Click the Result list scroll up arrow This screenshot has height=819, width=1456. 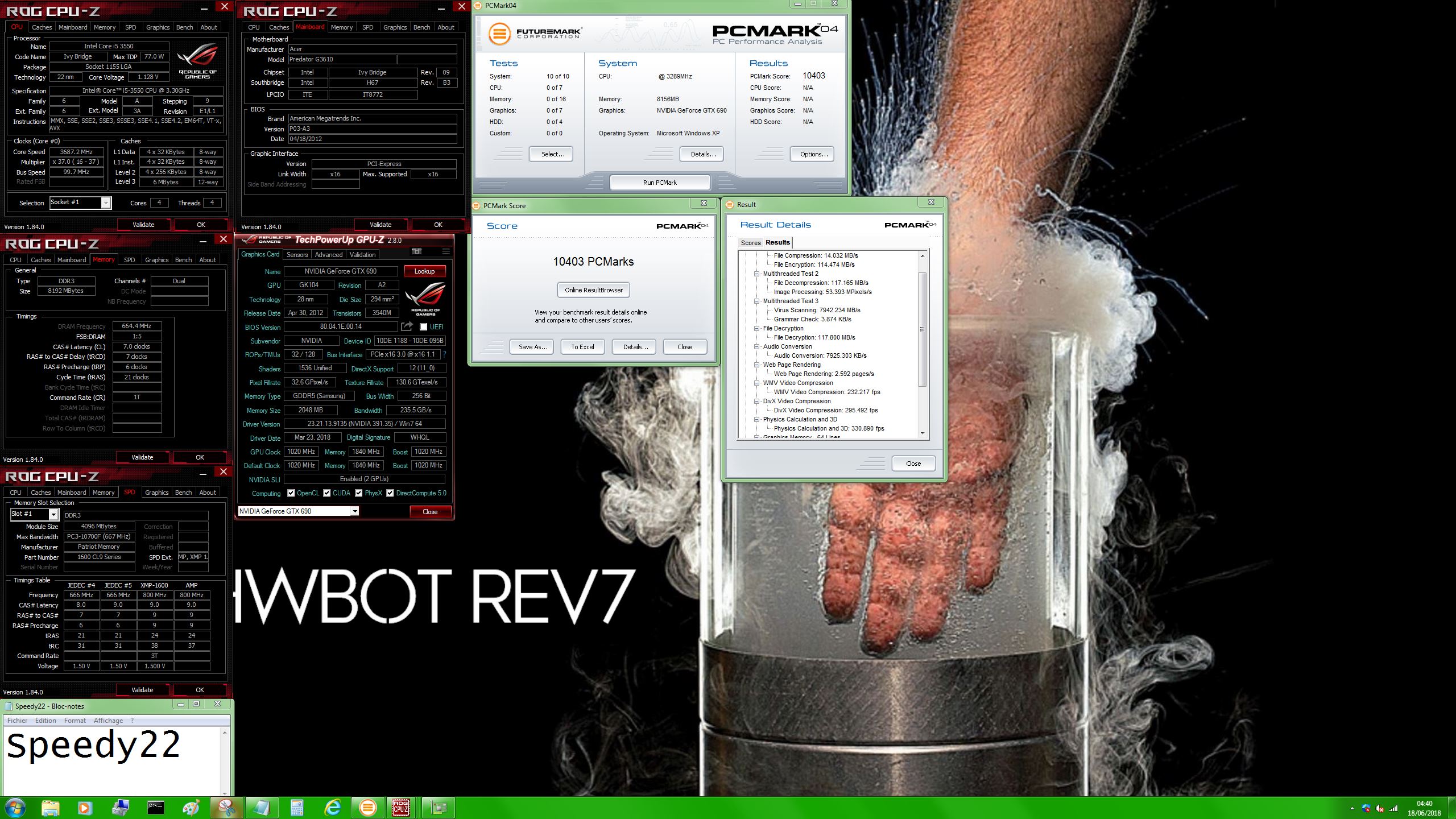point(923,256)
